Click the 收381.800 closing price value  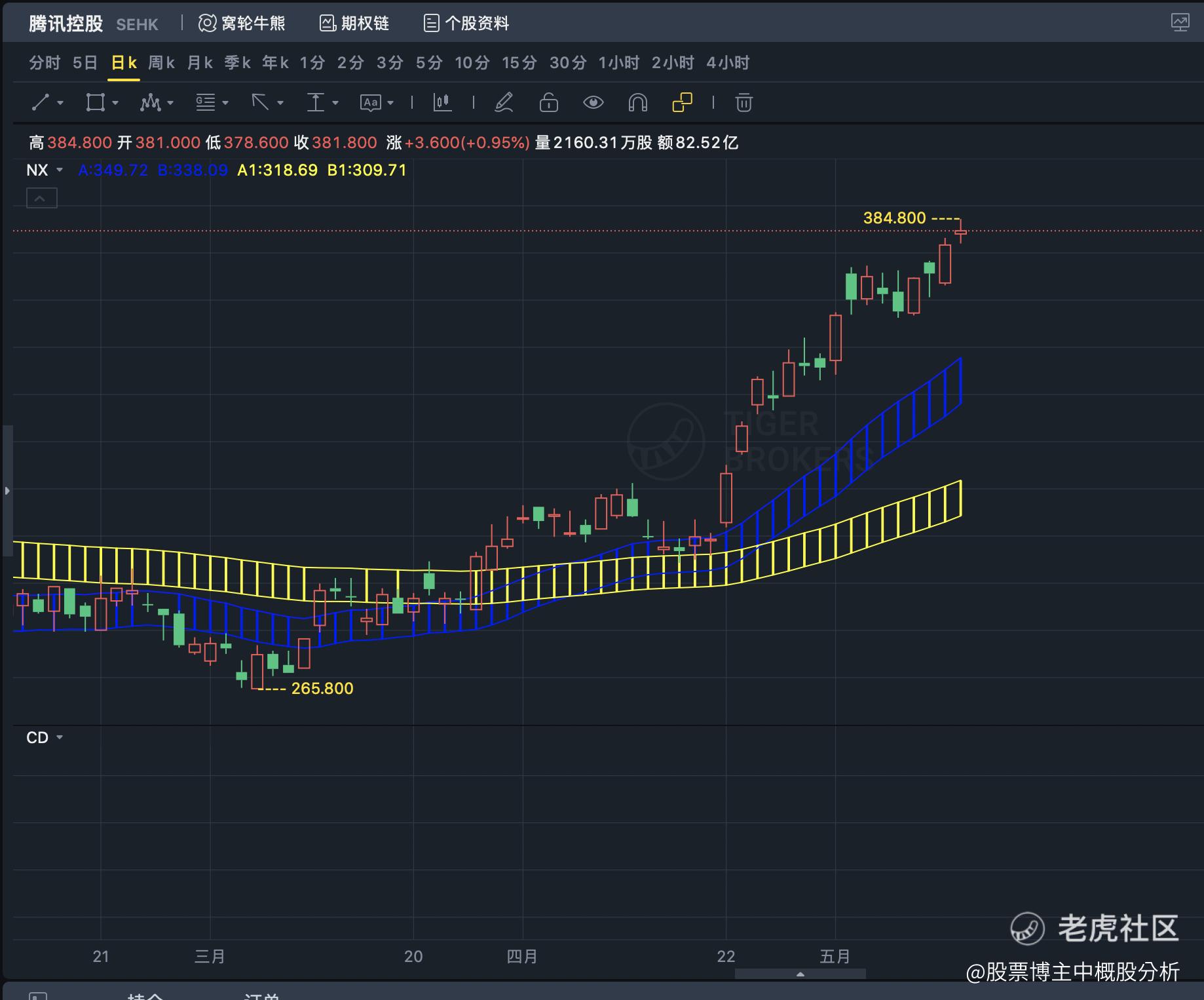(335, 143)
